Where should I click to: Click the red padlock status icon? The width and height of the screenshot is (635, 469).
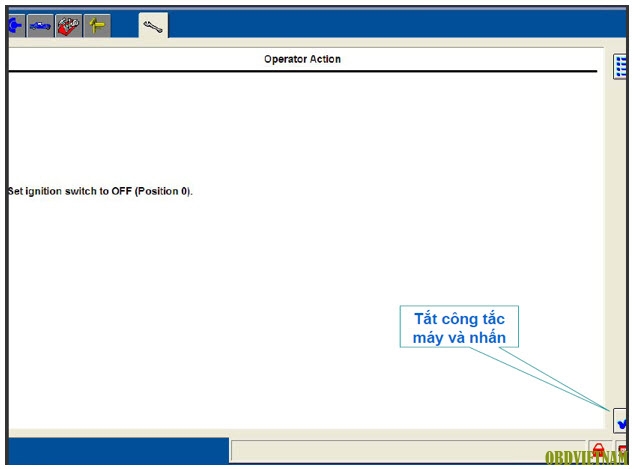click(x=599, y=450)
